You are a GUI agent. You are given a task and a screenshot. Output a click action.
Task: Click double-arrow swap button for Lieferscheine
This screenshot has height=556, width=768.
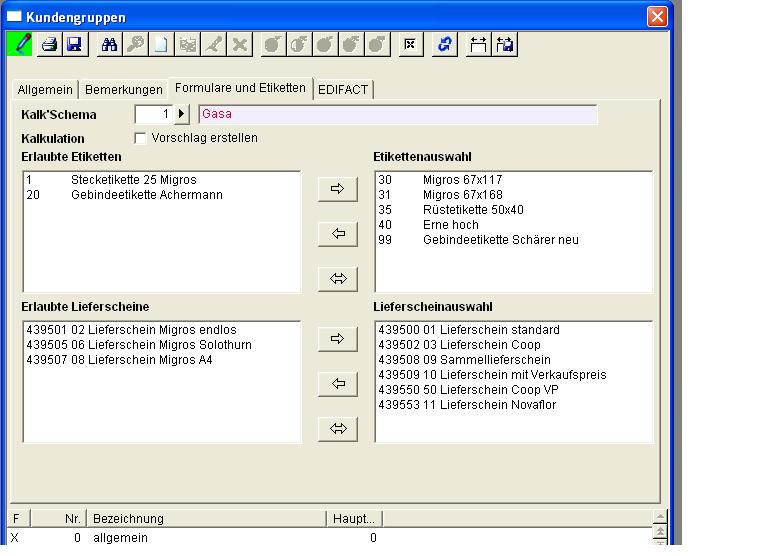[337, 429]
